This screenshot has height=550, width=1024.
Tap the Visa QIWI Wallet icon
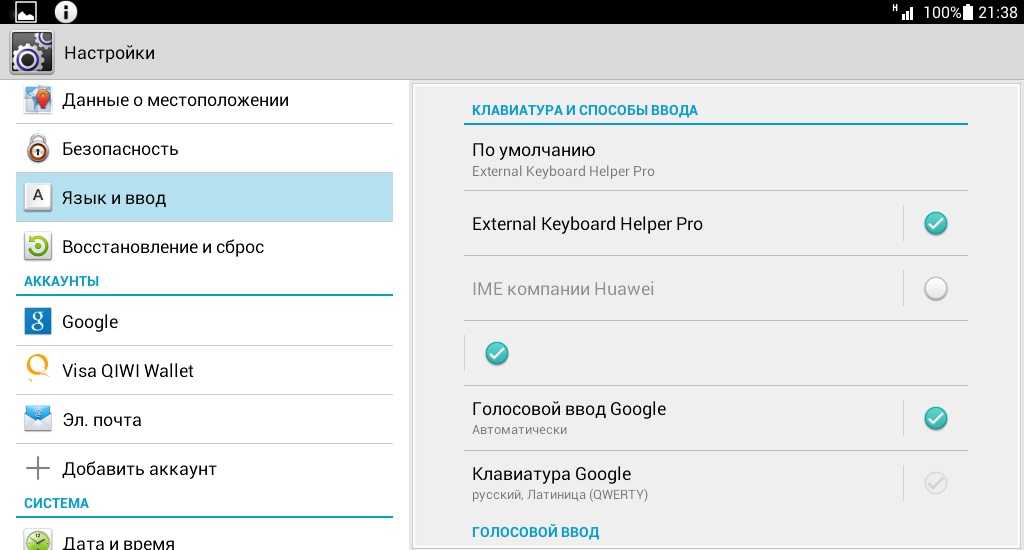(38, 370)
